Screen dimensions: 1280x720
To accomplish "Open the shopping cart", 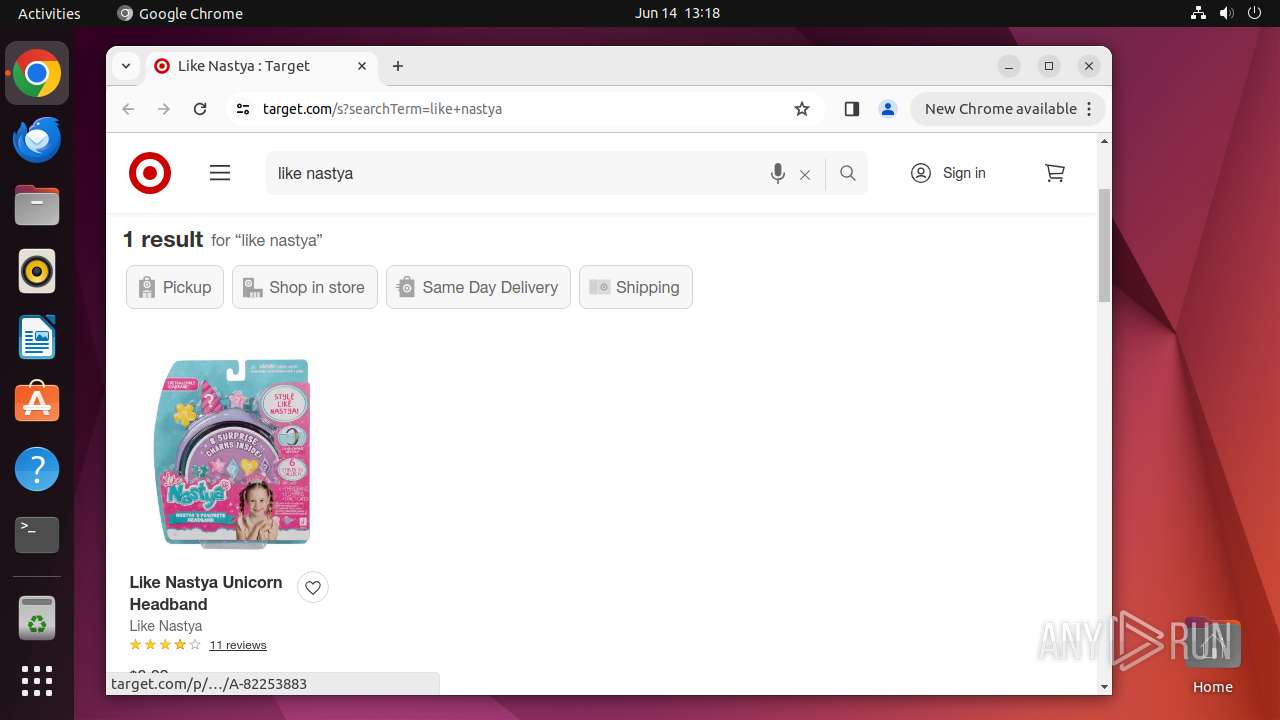I will click(x=1055, y=173).
